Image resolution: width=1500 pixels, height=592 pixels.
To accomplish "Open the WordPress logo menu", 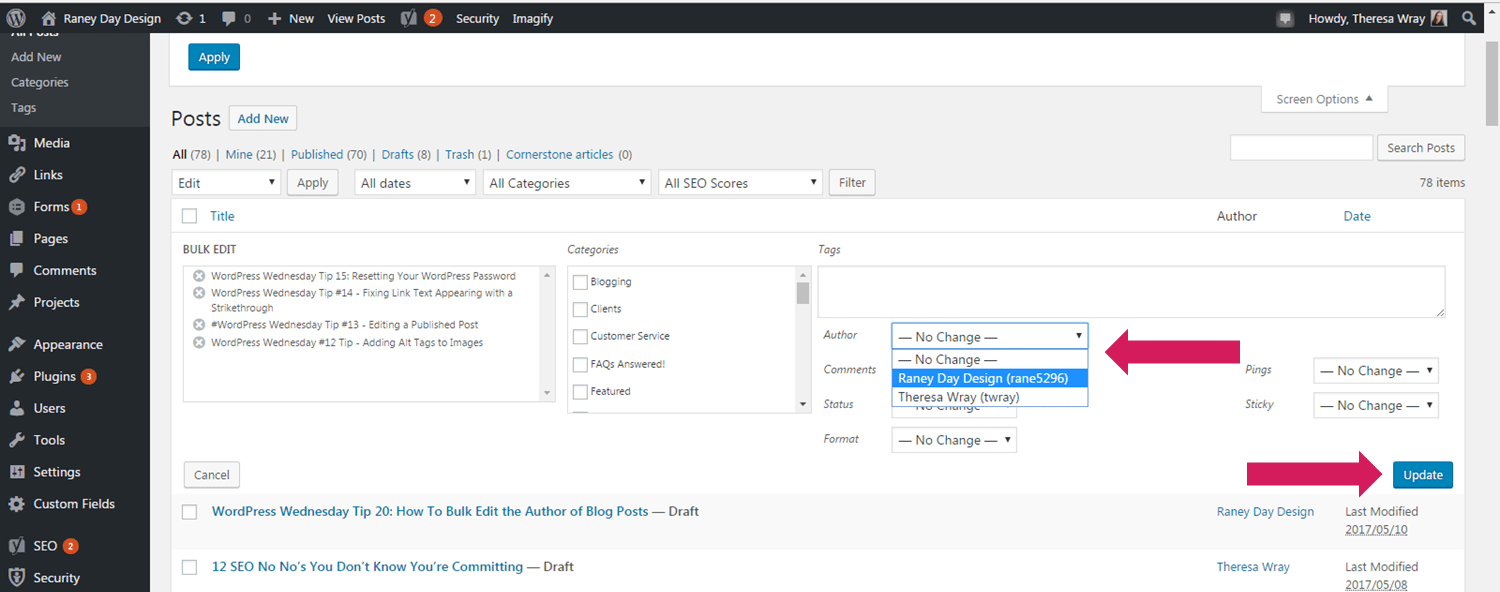I will (x=17, y=18).
